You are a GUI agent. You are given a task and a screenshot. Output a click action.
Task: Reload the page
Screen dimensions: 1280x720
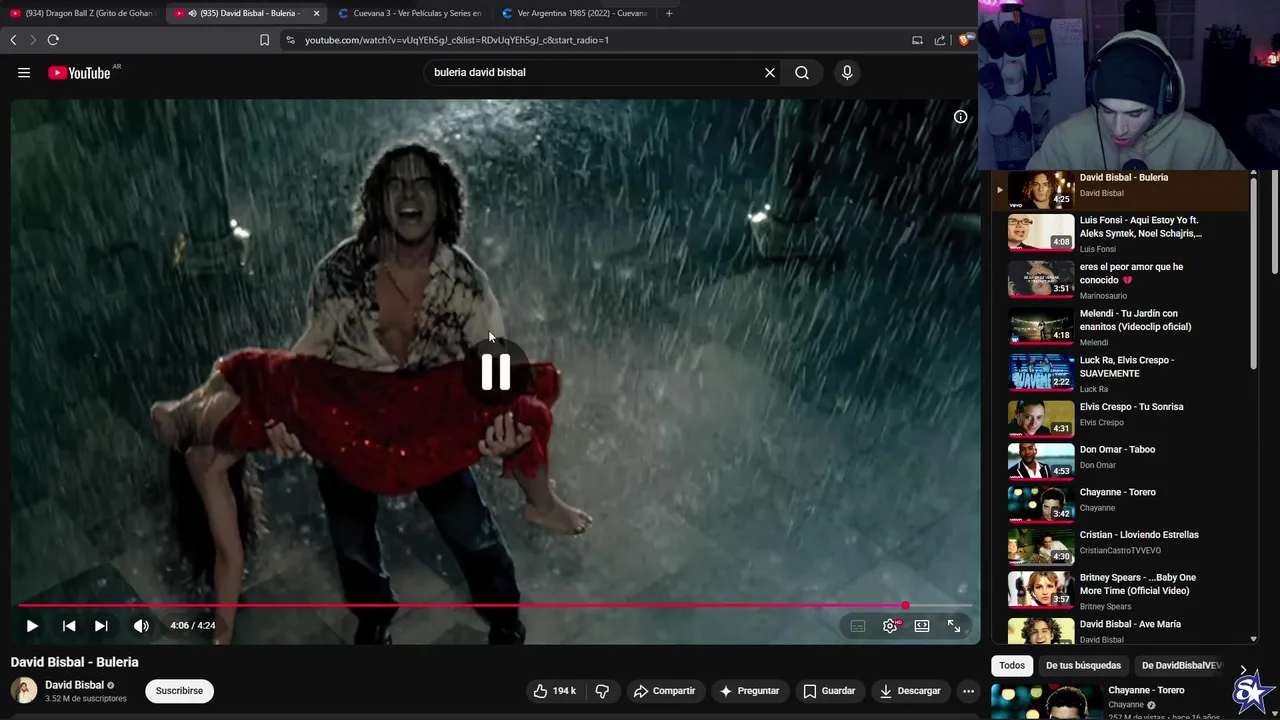pyautogui.click(x=53, y=40)
